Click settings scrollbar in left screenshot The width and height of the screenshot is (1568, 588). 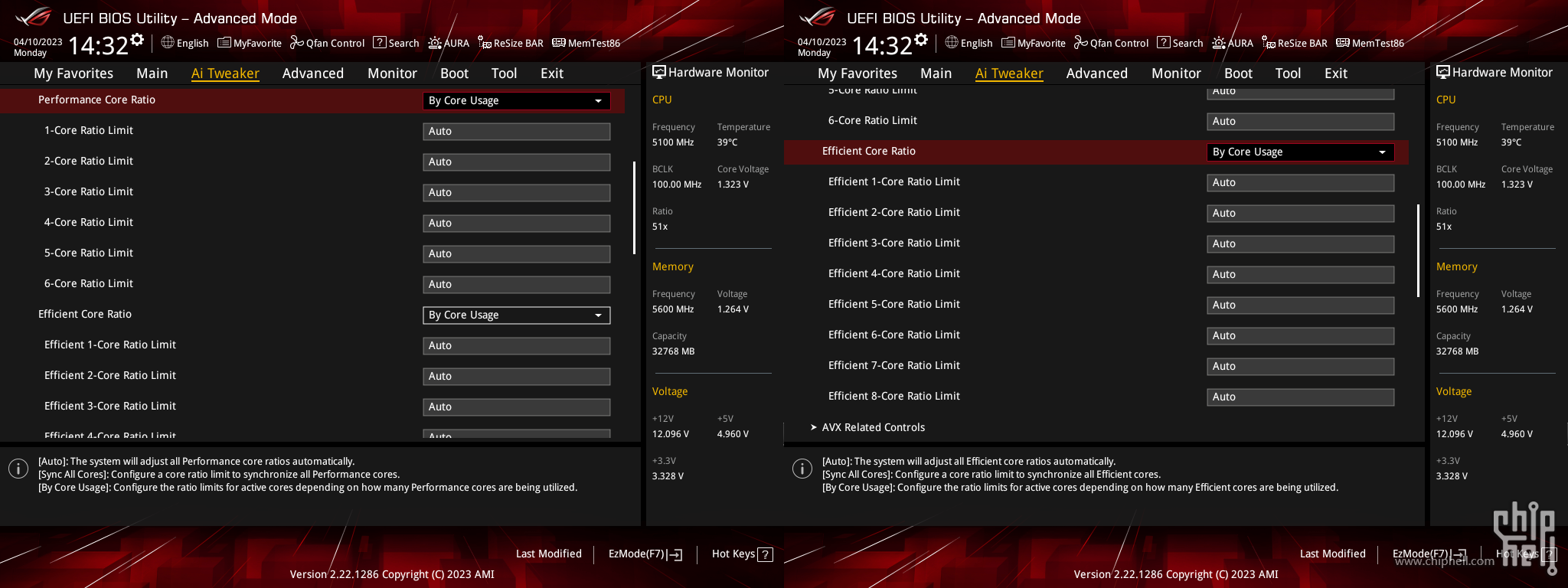pos(634,207)
